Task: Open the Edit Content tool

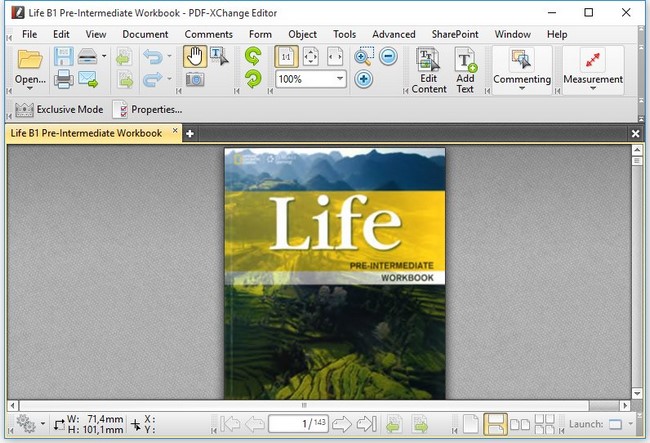Action: tap(429, 70)
